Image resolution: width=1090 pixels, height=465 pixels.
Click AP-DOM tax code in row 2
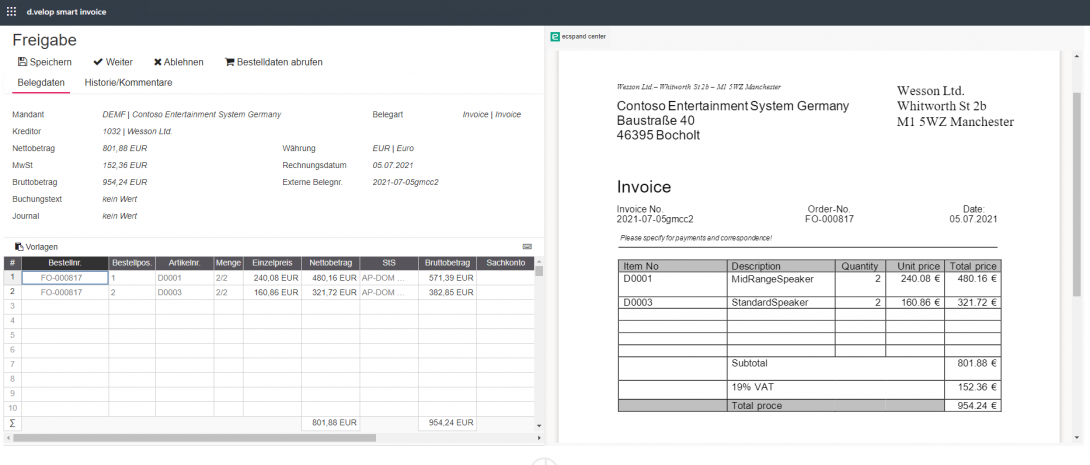389,293
